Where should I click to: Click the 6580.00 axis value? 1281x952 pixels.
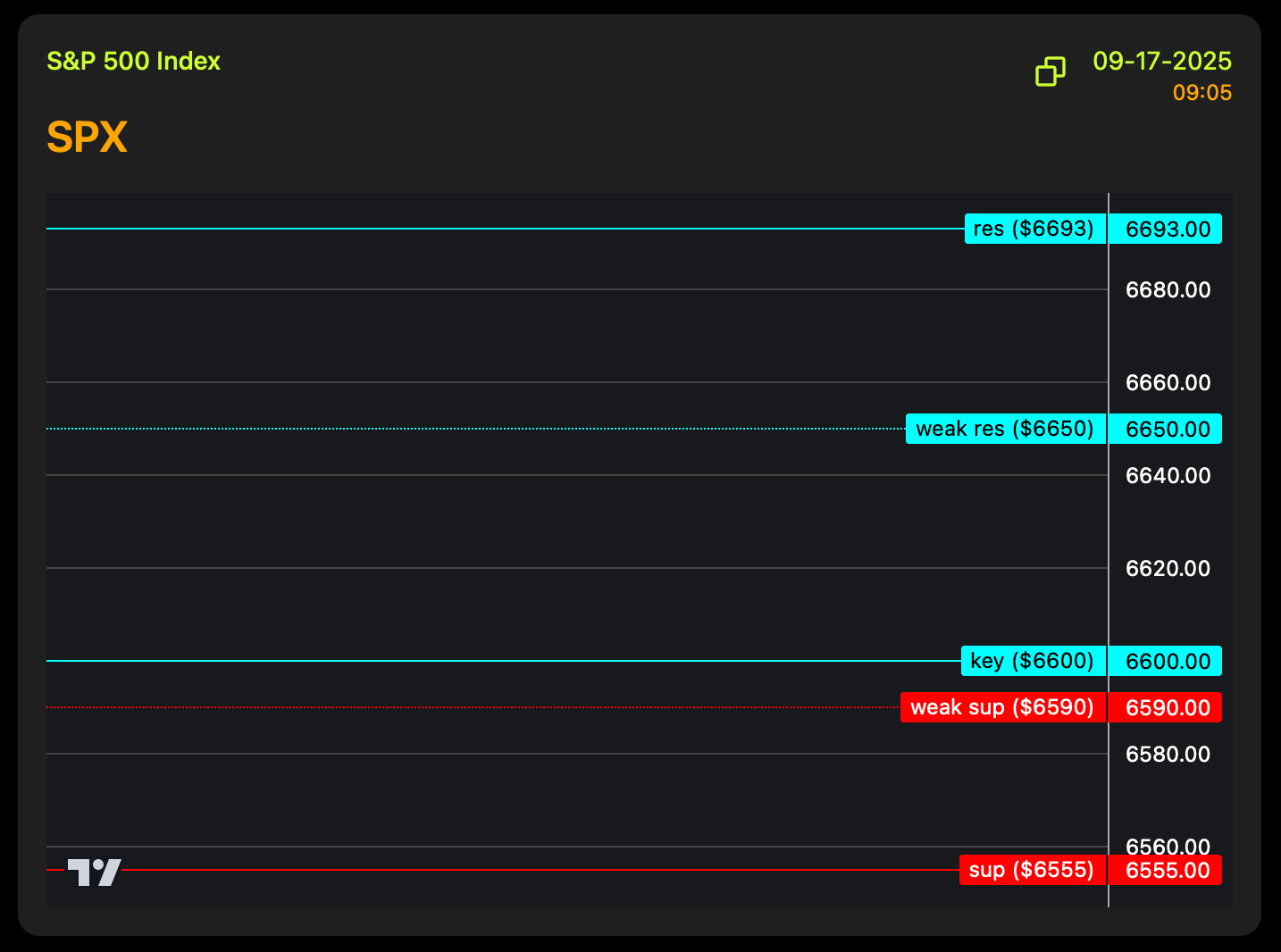click(1168, 754)
